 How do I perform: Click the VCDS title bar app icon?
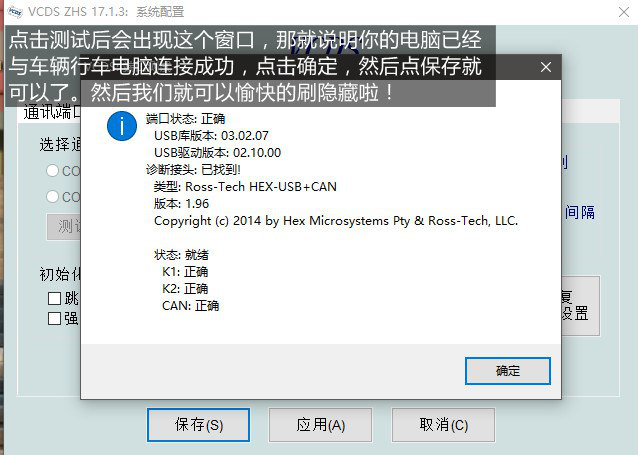tap(15, 12)
